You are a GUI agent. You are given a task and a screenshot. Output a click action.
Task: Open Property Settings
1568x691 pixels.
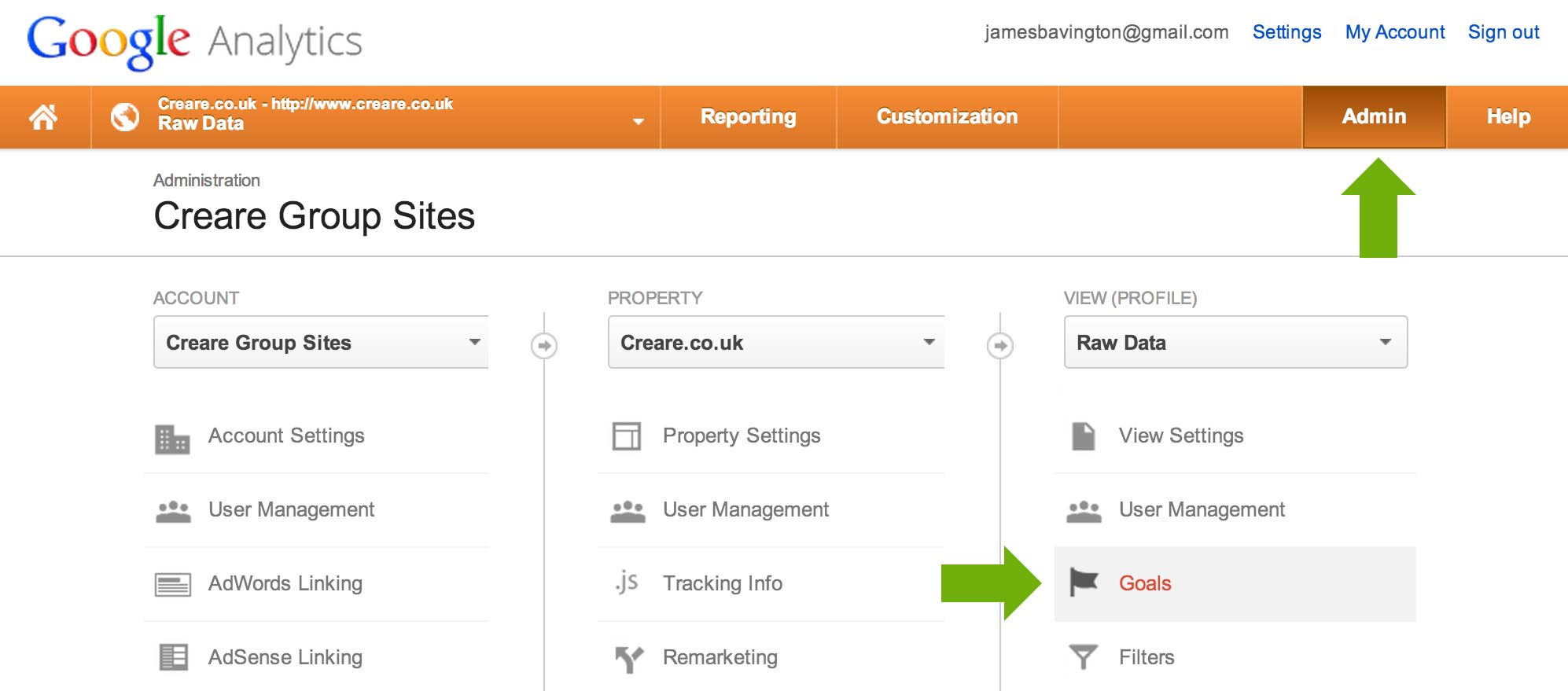pyautogui.click(x=742, y=436)
